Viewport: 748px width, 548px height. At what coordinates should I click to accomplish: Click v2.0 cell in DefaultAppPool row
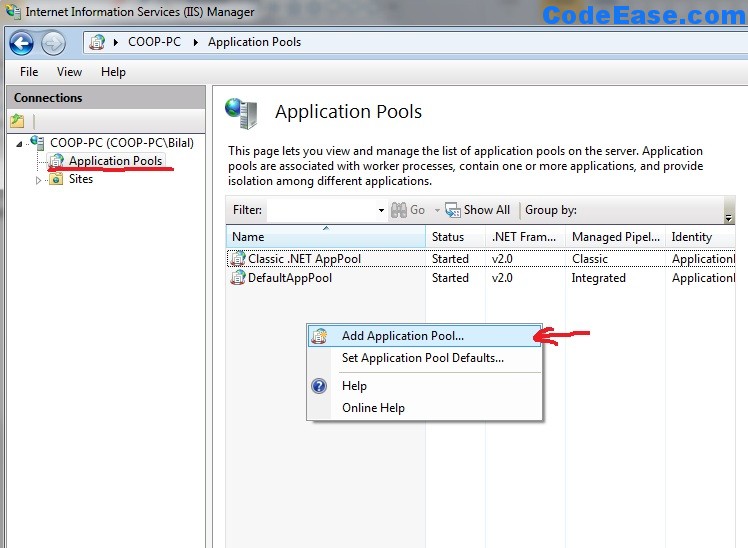(x=502, y=278)
